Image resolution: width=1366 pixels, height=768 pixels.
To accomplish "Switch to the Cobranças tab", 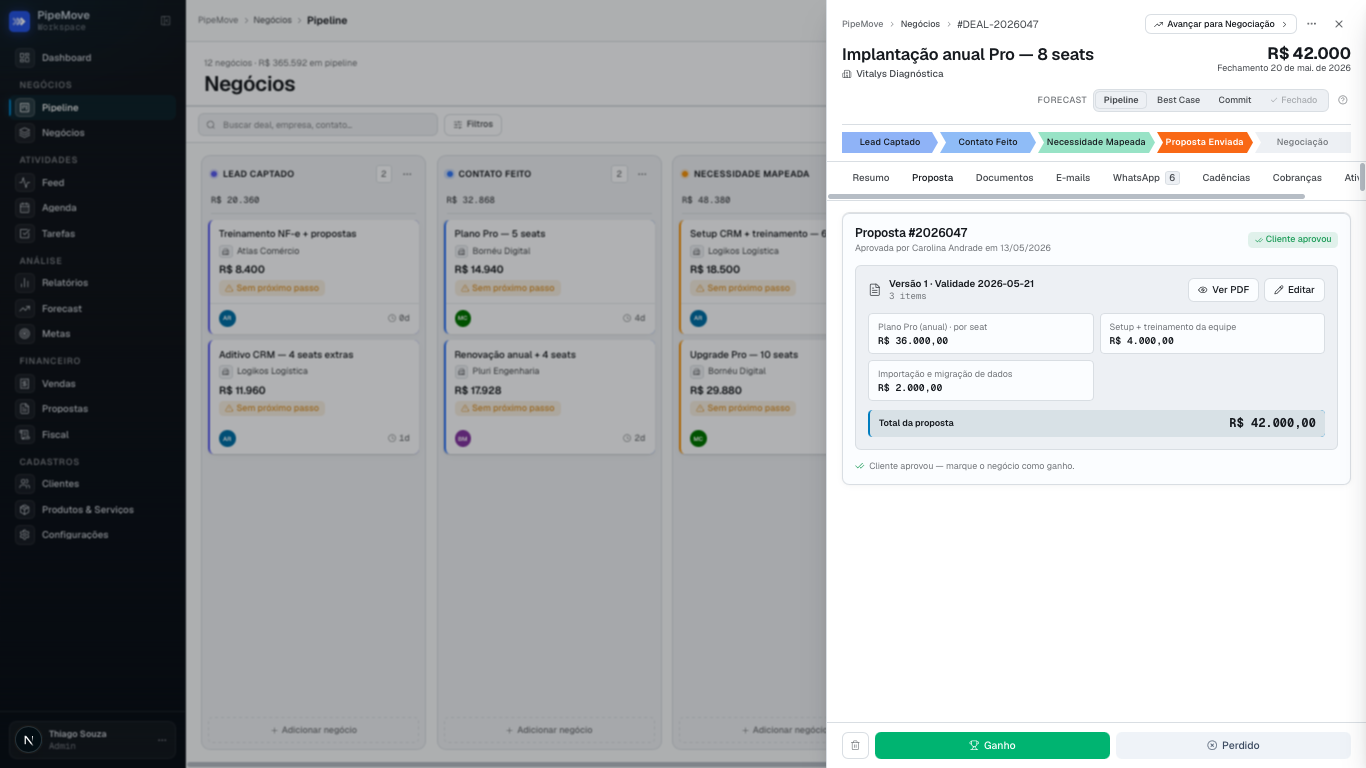I will pyautogui.click(x=1297, y=177).
